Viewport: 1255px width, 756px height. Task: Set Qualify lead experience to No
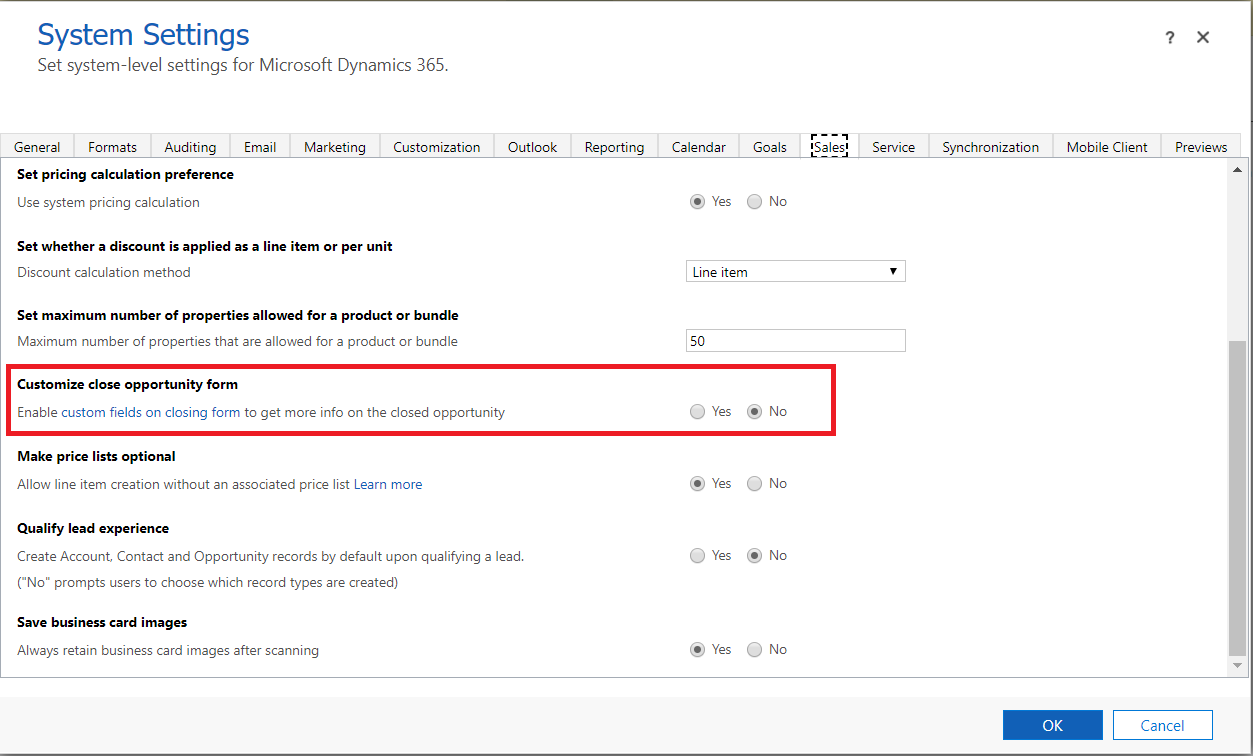pos(755,556)
